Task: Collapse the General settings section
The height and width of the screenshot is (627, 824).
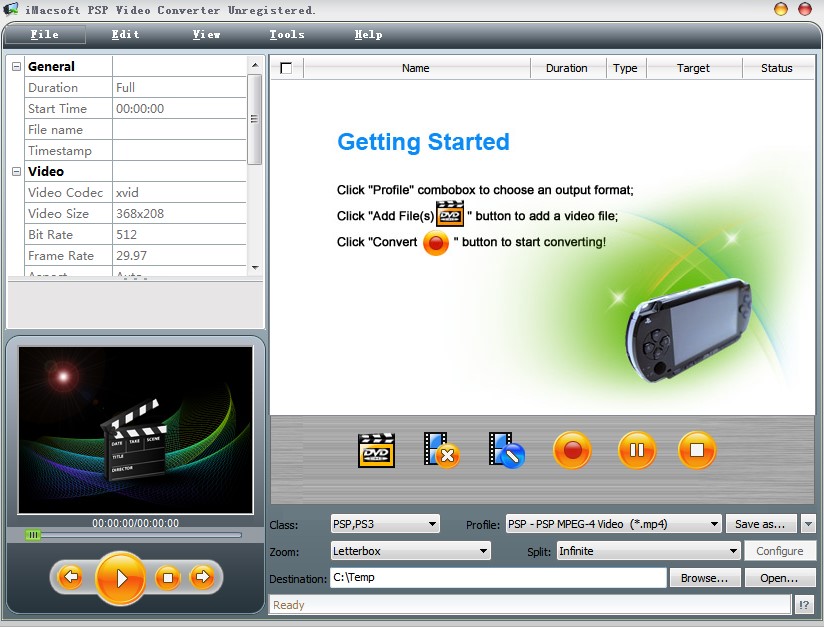Action: coord(16,65)
